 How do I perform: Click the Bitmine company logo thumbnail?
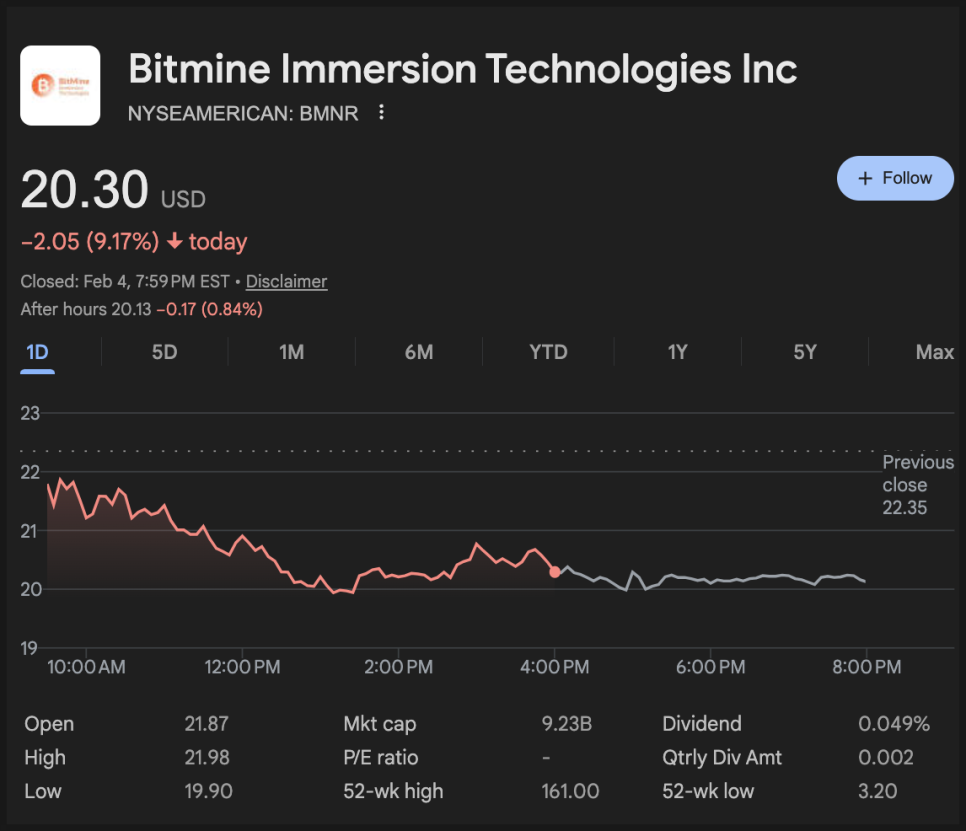(x=60, y=85)
